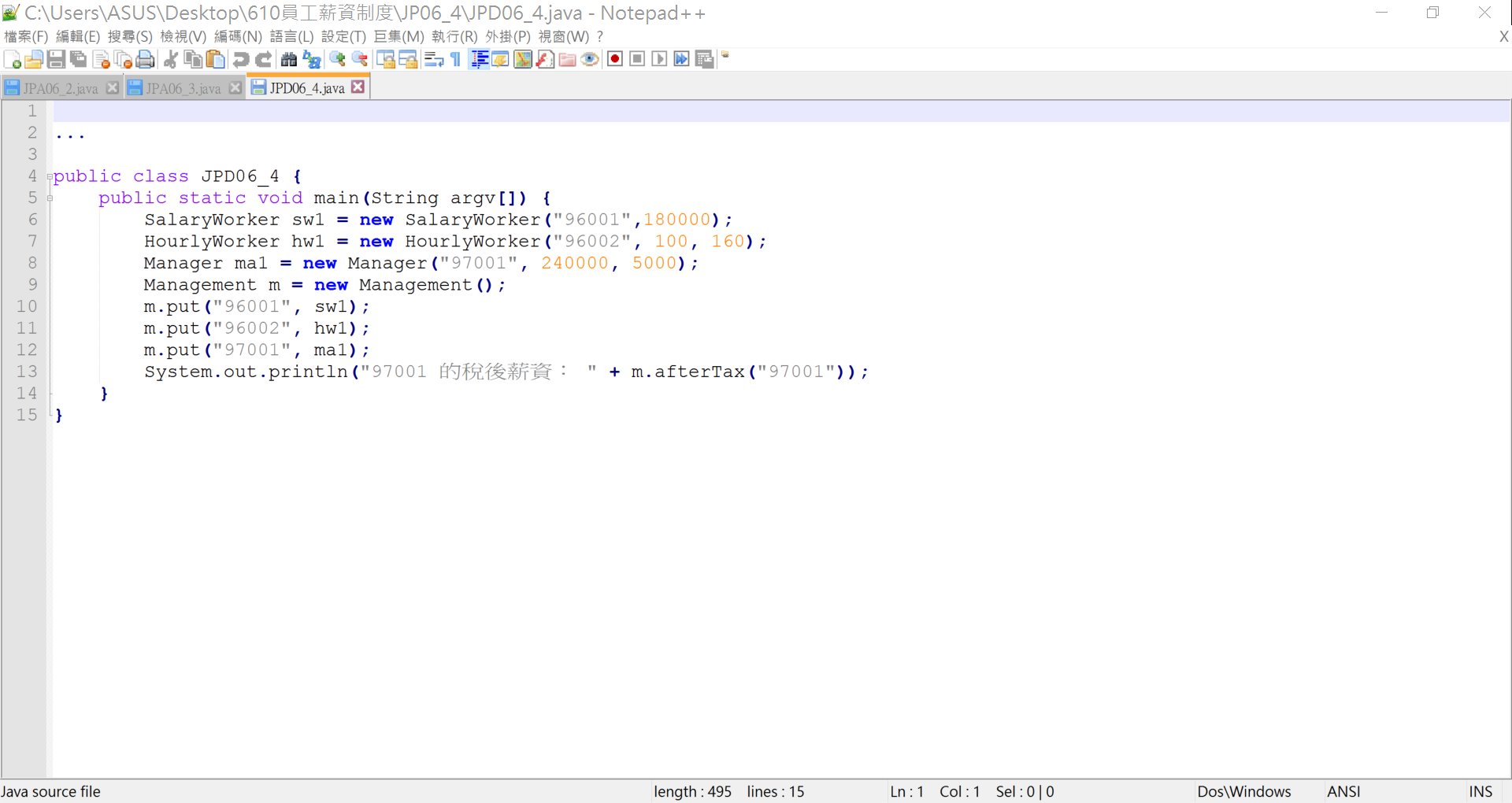
Task: Click the Save All icon
Action: click(78, 60)
